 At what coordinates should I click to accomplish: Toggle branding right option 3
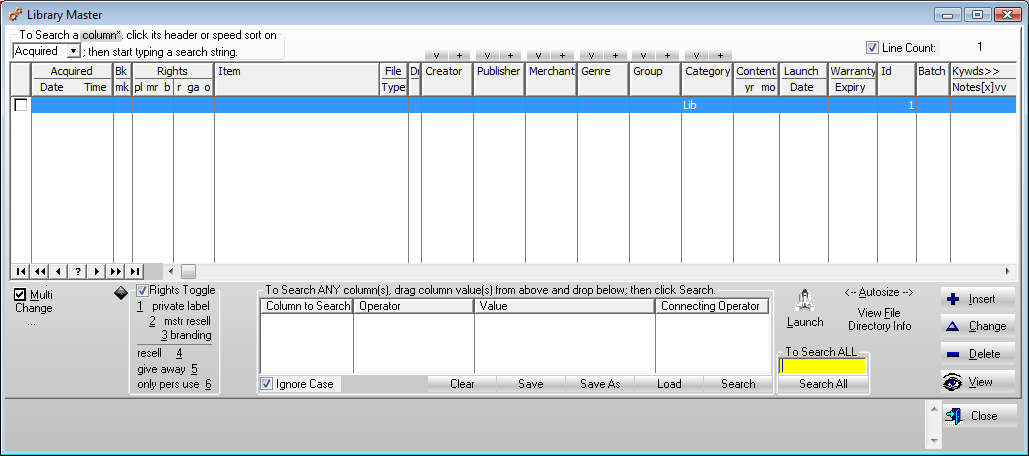tap(186, 335)
